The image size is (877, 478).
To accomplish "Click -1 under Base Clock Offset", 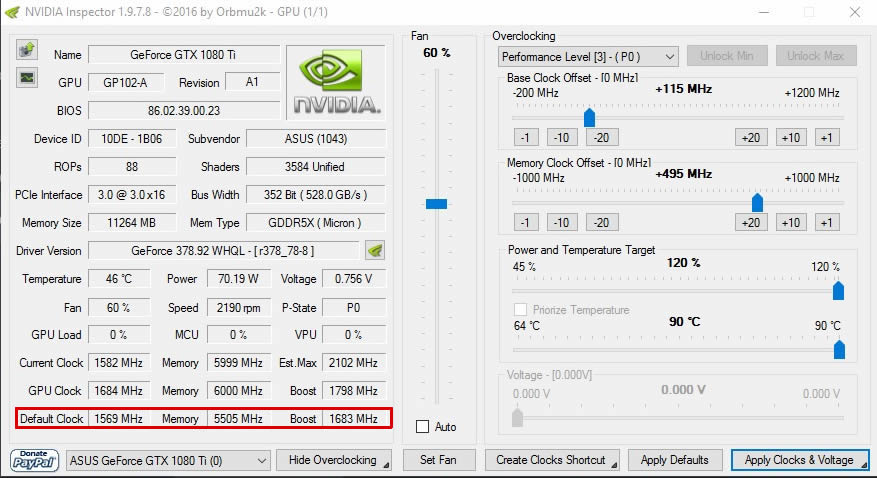I will click(526, 137).
